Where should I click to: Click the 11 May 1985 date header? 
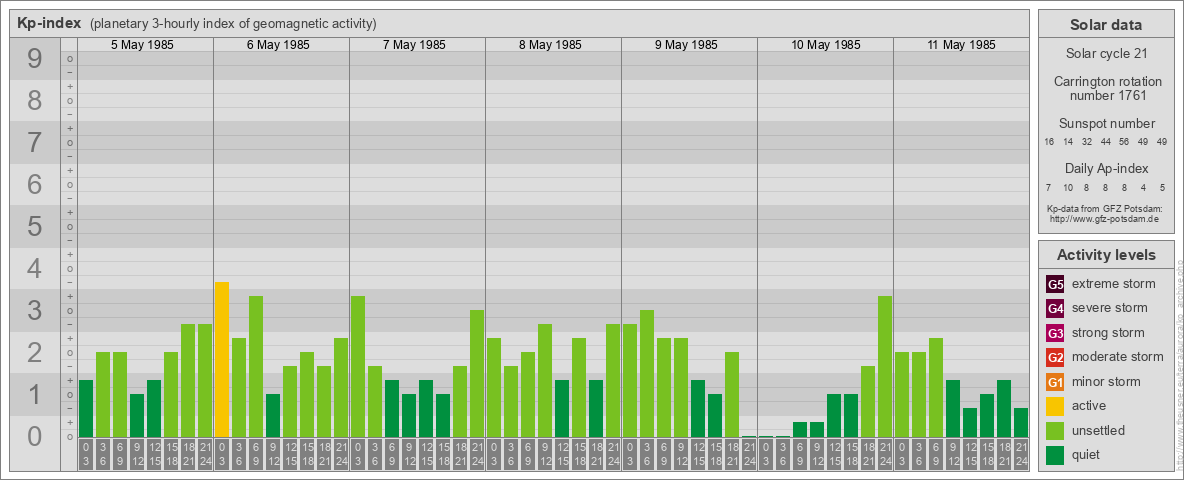click(x=961, y=45)
